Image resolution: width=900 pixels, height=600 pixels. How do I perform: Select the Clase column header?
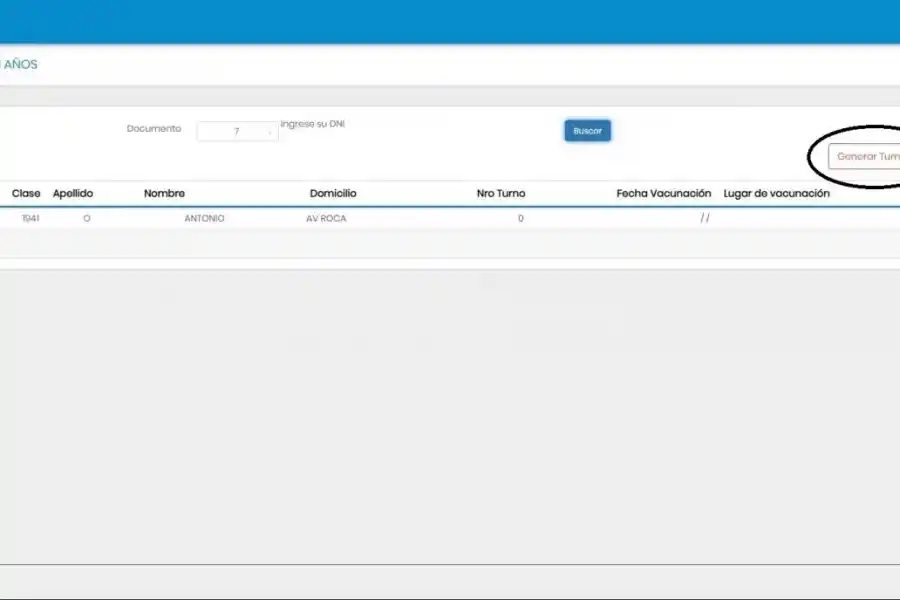26,193
